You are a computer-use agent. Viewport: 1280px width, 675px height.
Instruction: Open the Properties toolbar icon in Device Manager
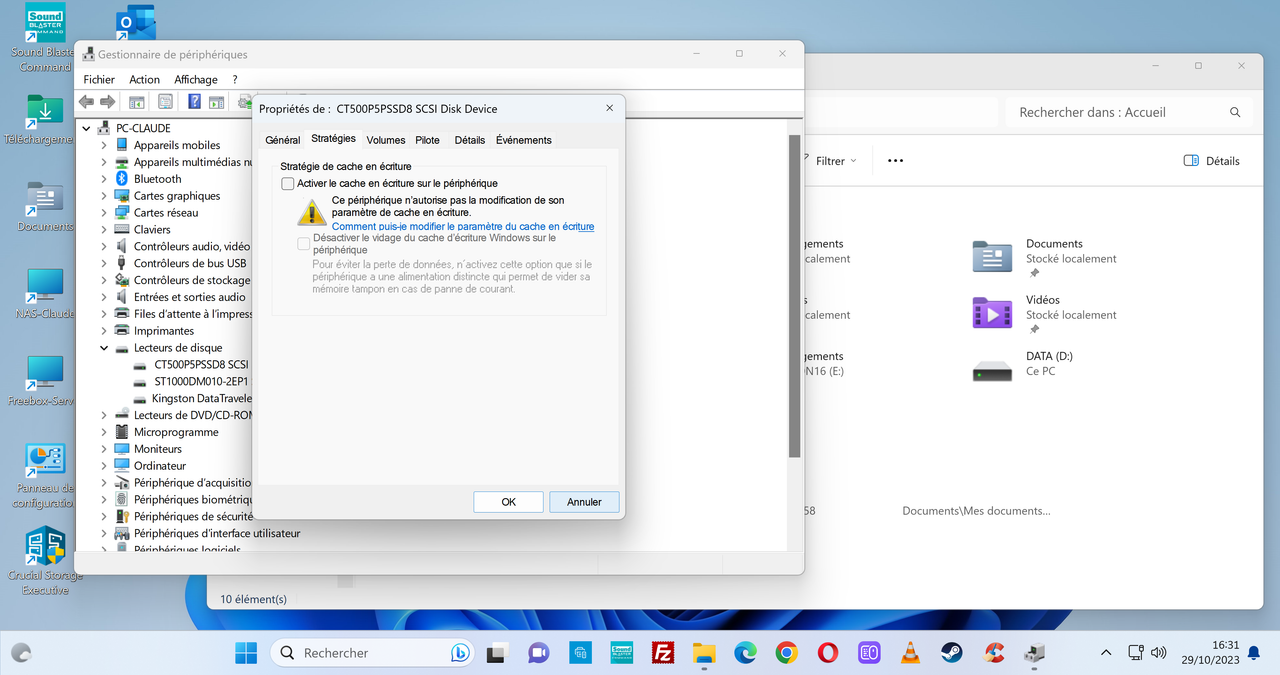pyautogui.click(x=165, y=102)
